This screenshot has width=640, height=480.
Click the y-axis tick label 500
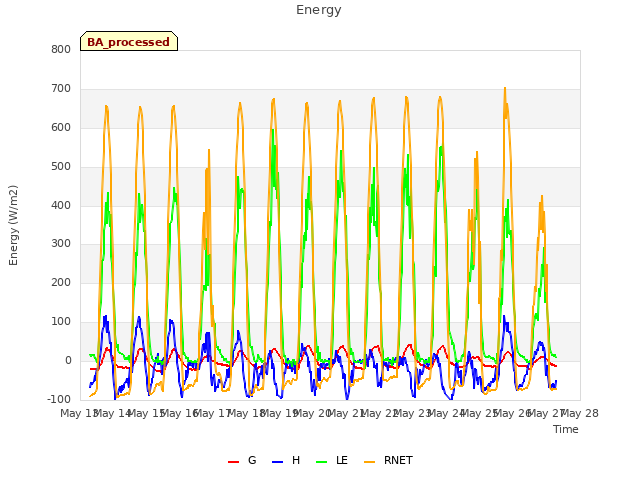coord(61,167)
